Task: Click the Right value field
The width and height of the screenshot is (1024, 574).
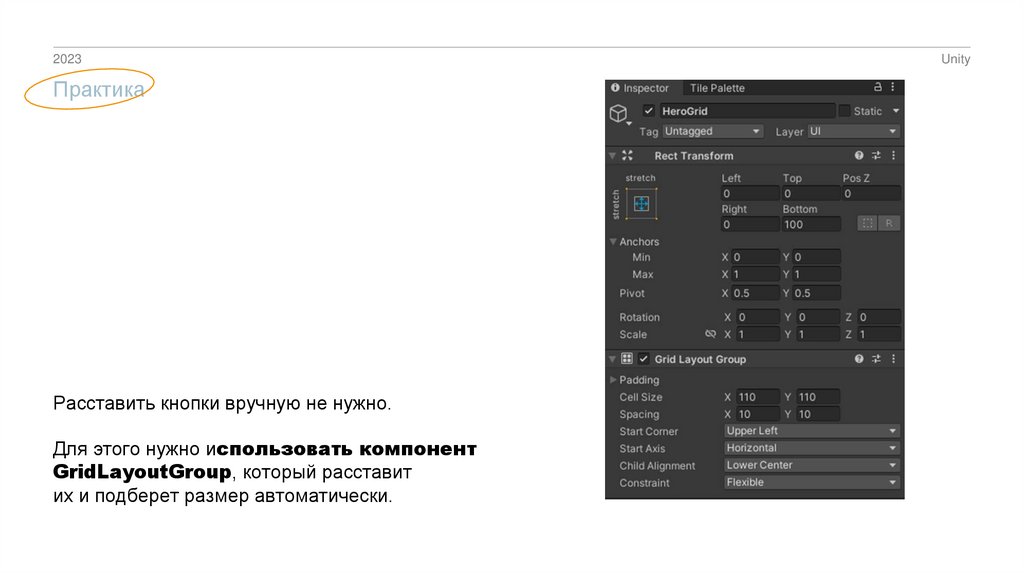Action: [750, 224]
